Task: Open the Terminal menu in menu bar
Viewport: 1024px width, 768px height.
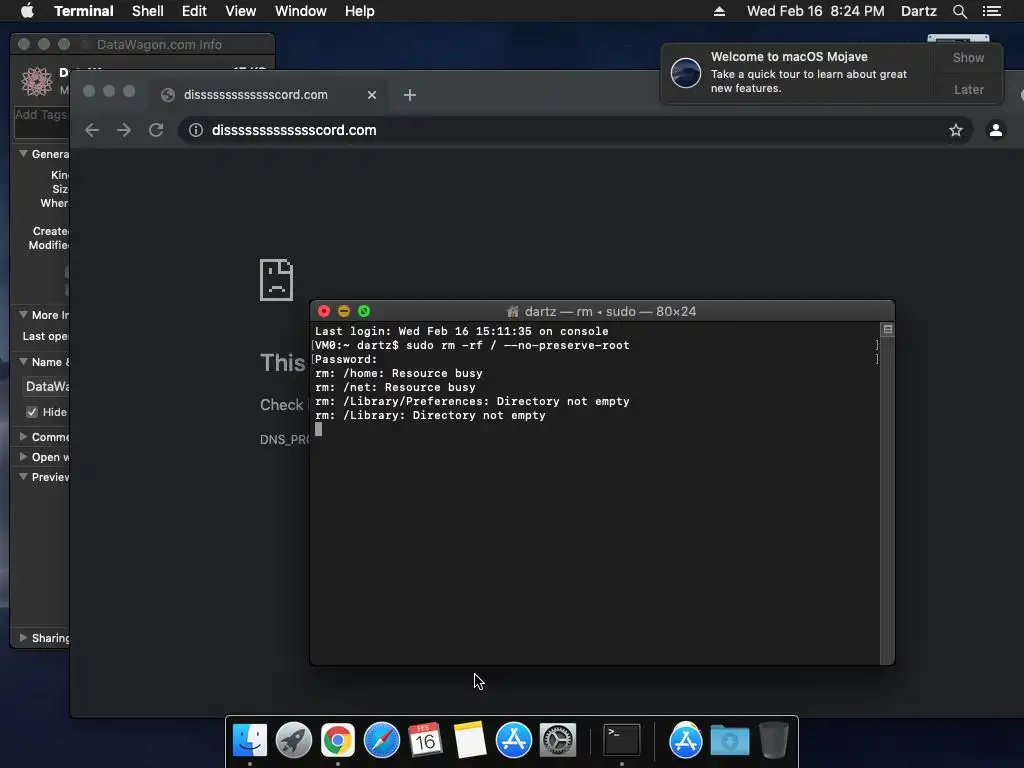Action: 84,11
